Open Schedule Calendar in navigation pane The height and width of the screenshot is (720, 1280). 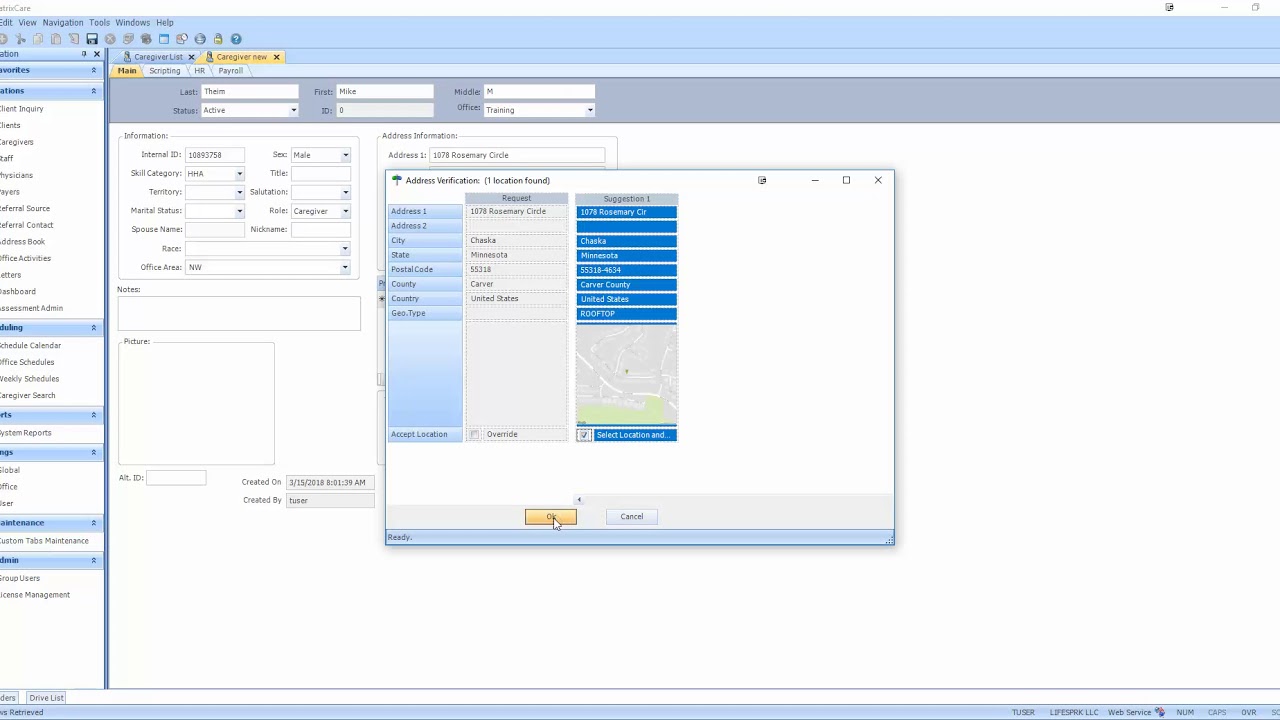point(30,346)
